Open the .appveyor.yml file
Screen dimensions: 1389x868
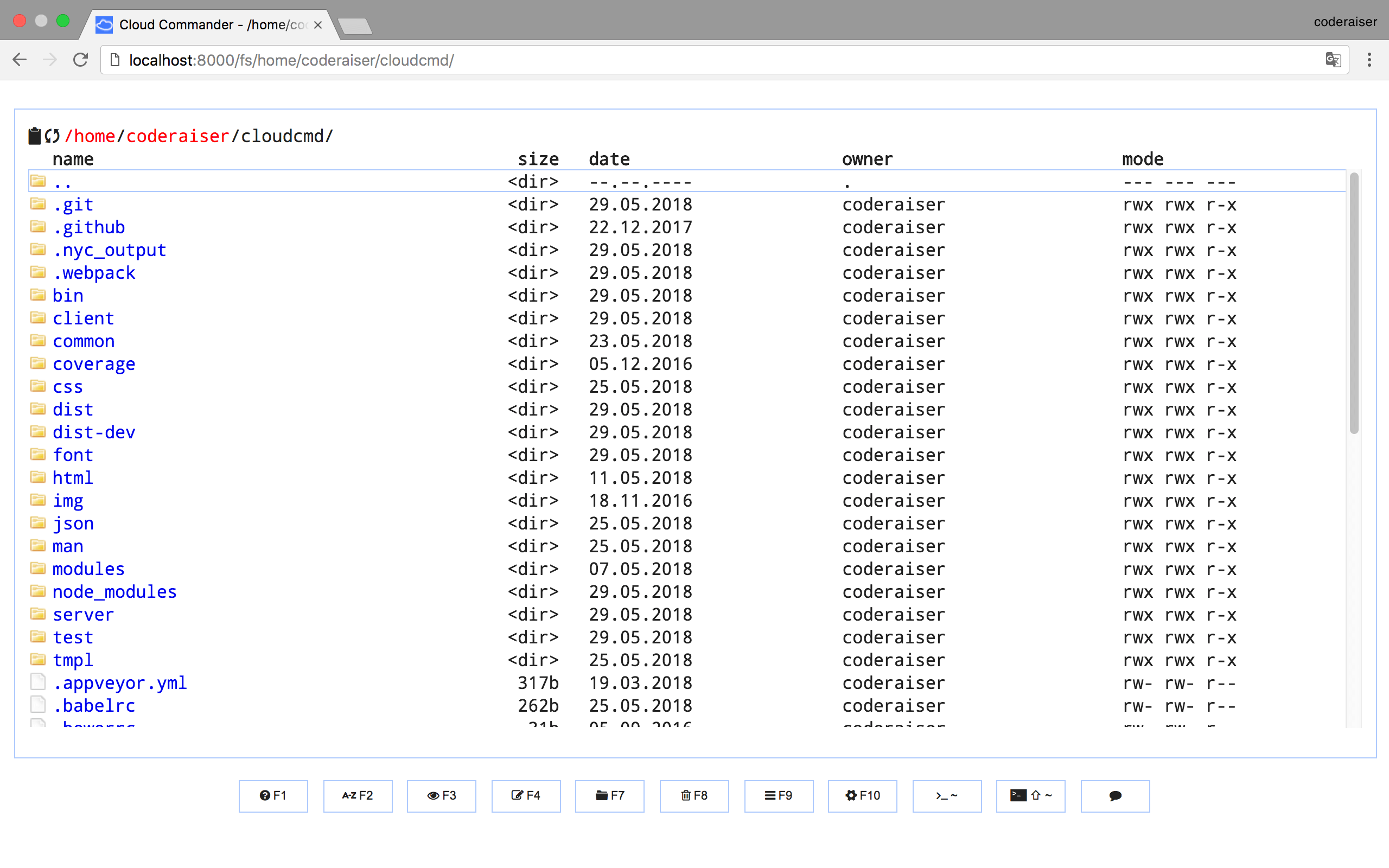tap(120, 682)
